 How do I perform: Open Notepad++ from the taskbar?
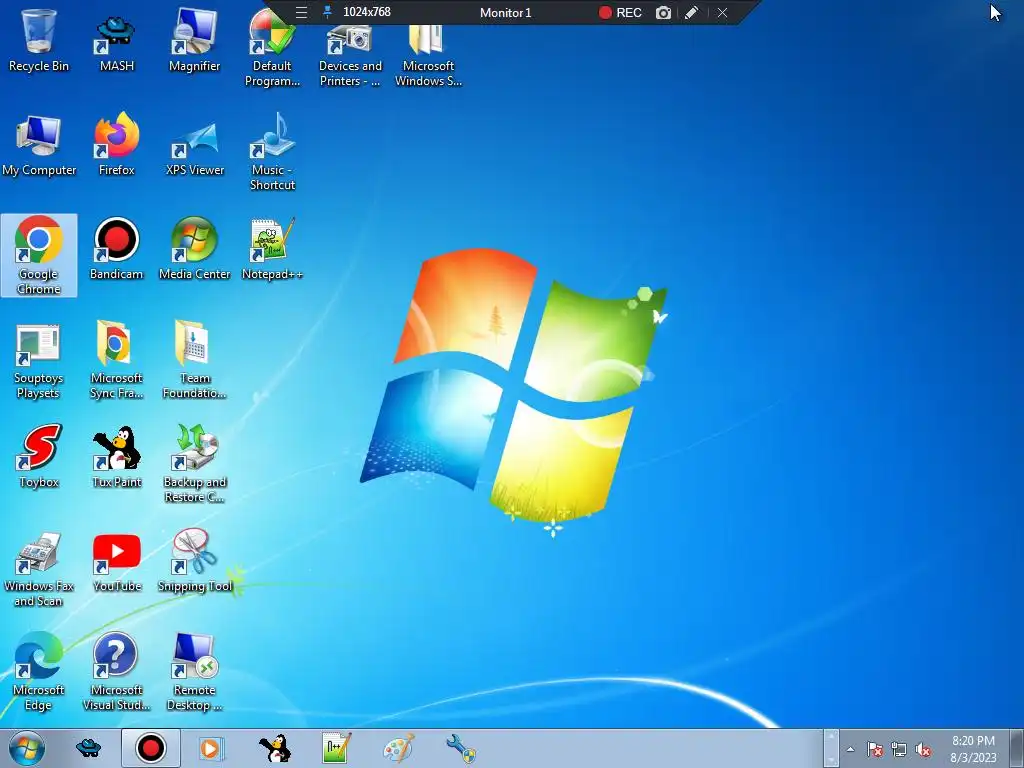click(336, 748)
